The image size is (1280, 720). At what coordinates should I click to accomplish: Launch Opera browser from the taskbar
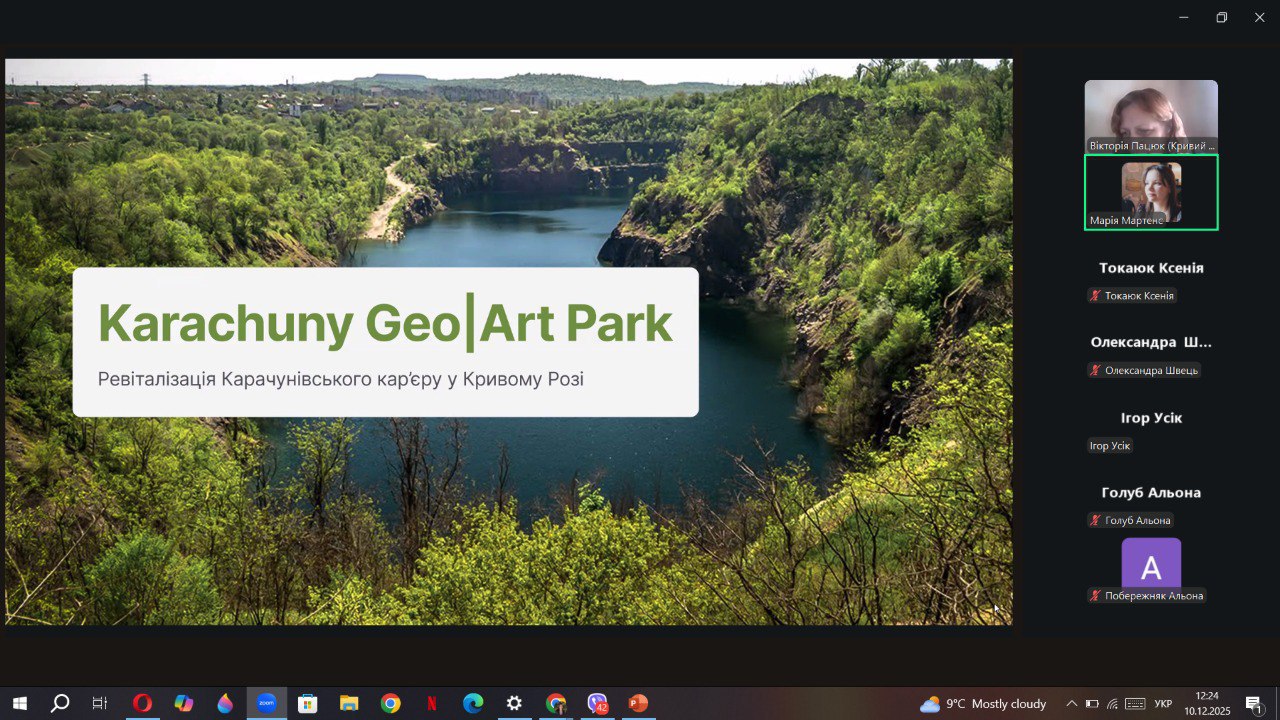pos(142,703)
